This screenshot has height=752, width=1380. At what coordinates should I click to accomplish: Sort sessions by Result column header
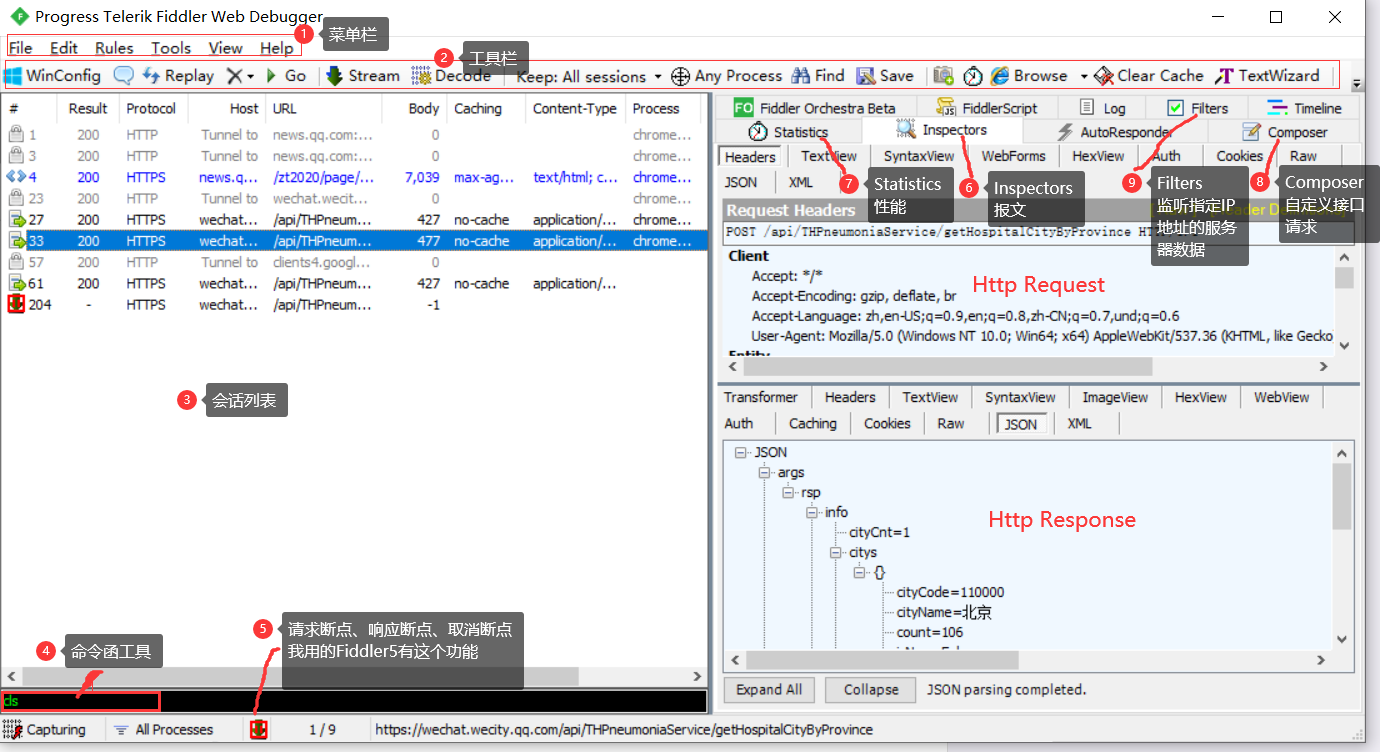(x=88, y=109)
